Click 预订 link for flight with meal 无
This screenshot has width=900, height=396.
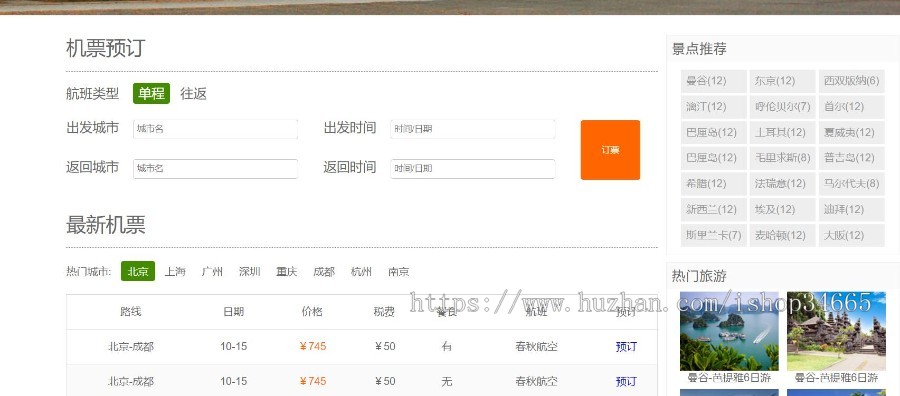[626, 382]
